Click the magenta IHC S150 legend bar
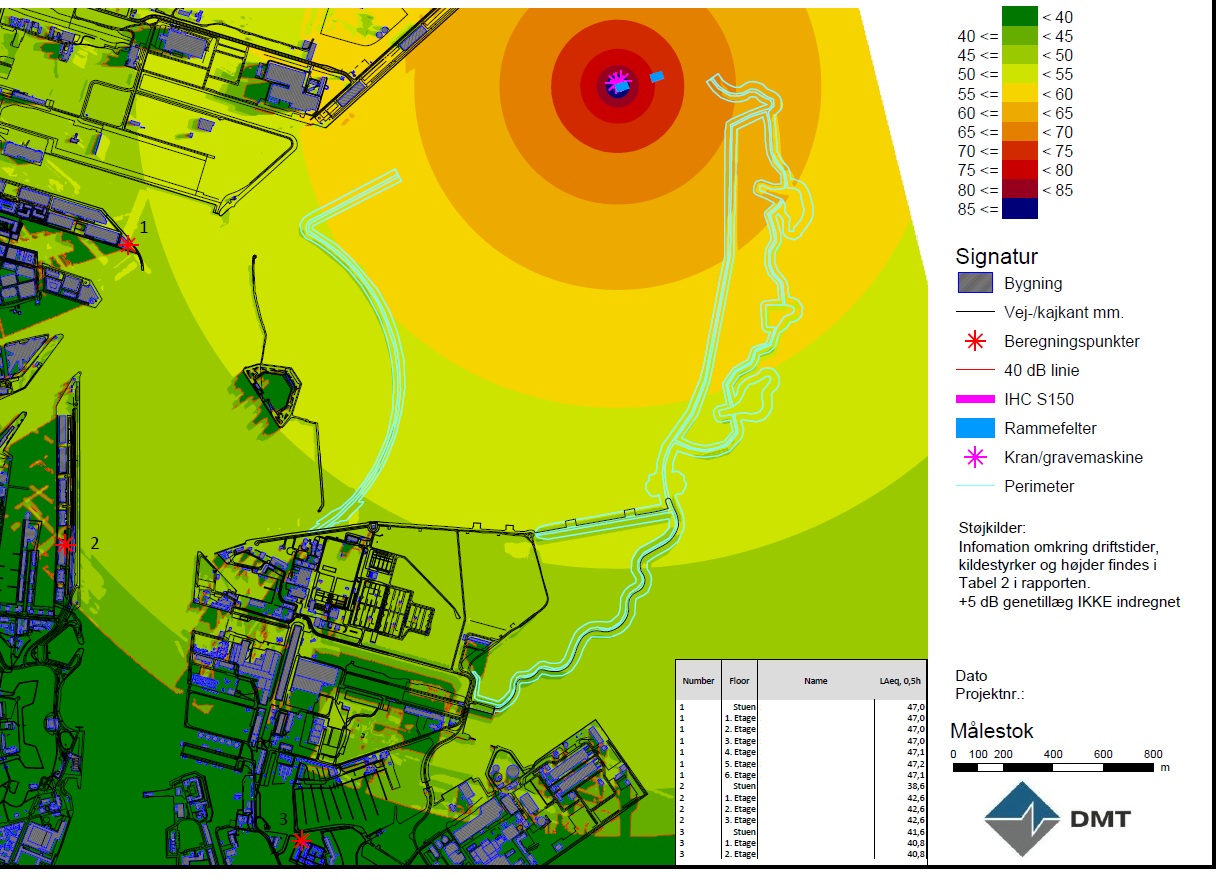 (x=975, y=399)
